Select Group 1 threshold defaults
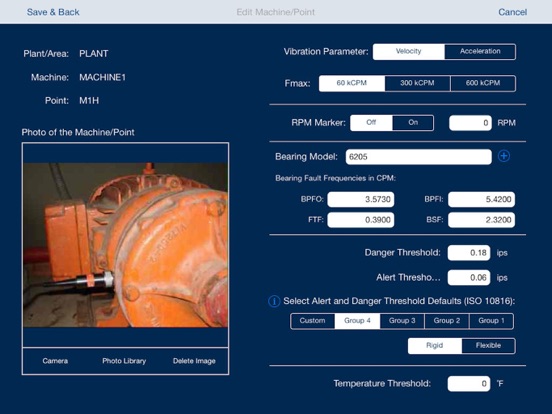 coord(491,321)
